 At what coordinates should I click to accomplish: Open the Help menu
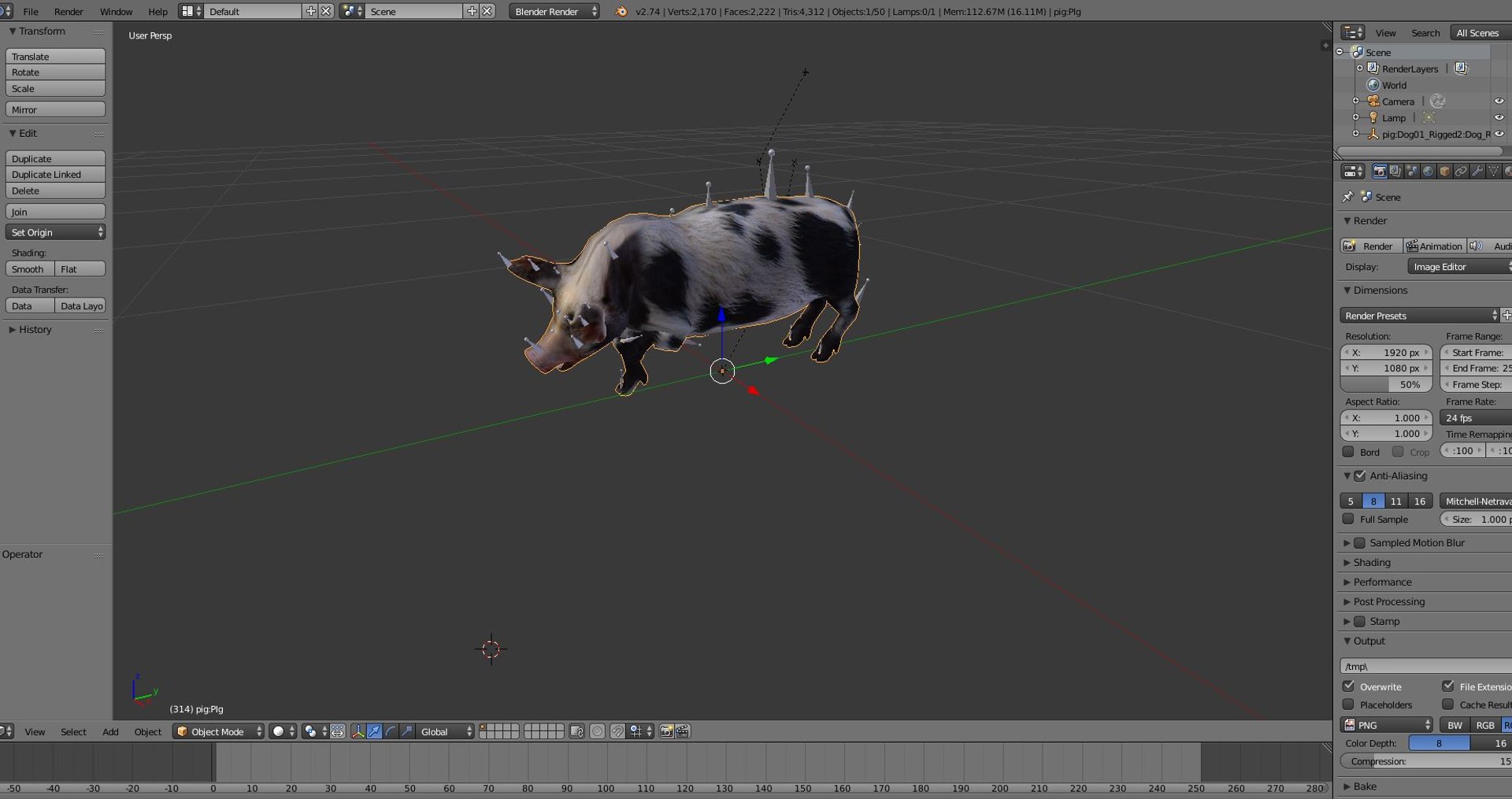[157, 11]
